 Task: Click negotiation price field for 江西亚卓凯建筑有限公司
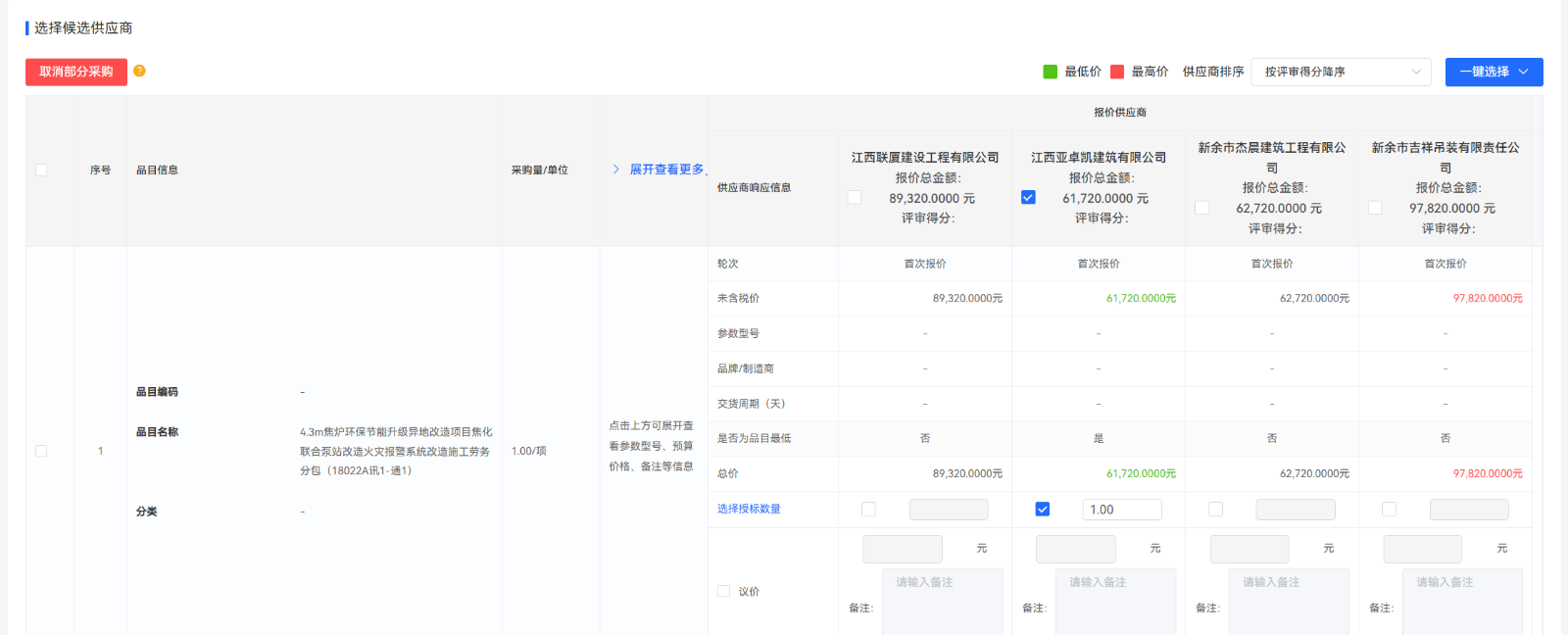(x=1076, y=549)
